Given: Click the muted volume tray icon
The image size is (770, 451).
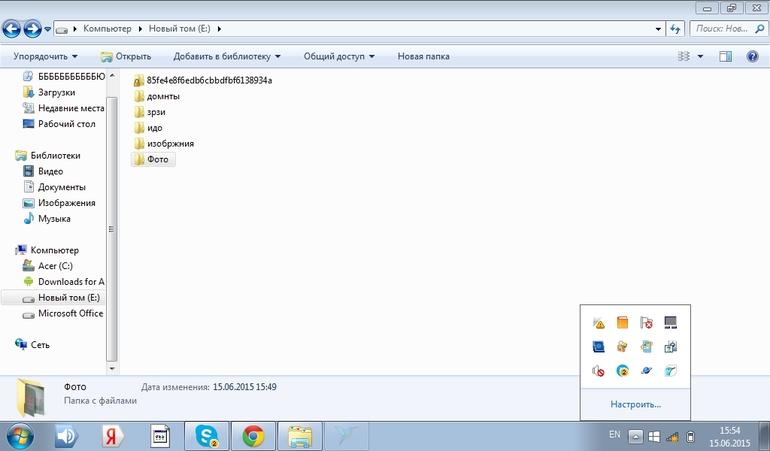Looking at the screenshot, I should (598, 371).
